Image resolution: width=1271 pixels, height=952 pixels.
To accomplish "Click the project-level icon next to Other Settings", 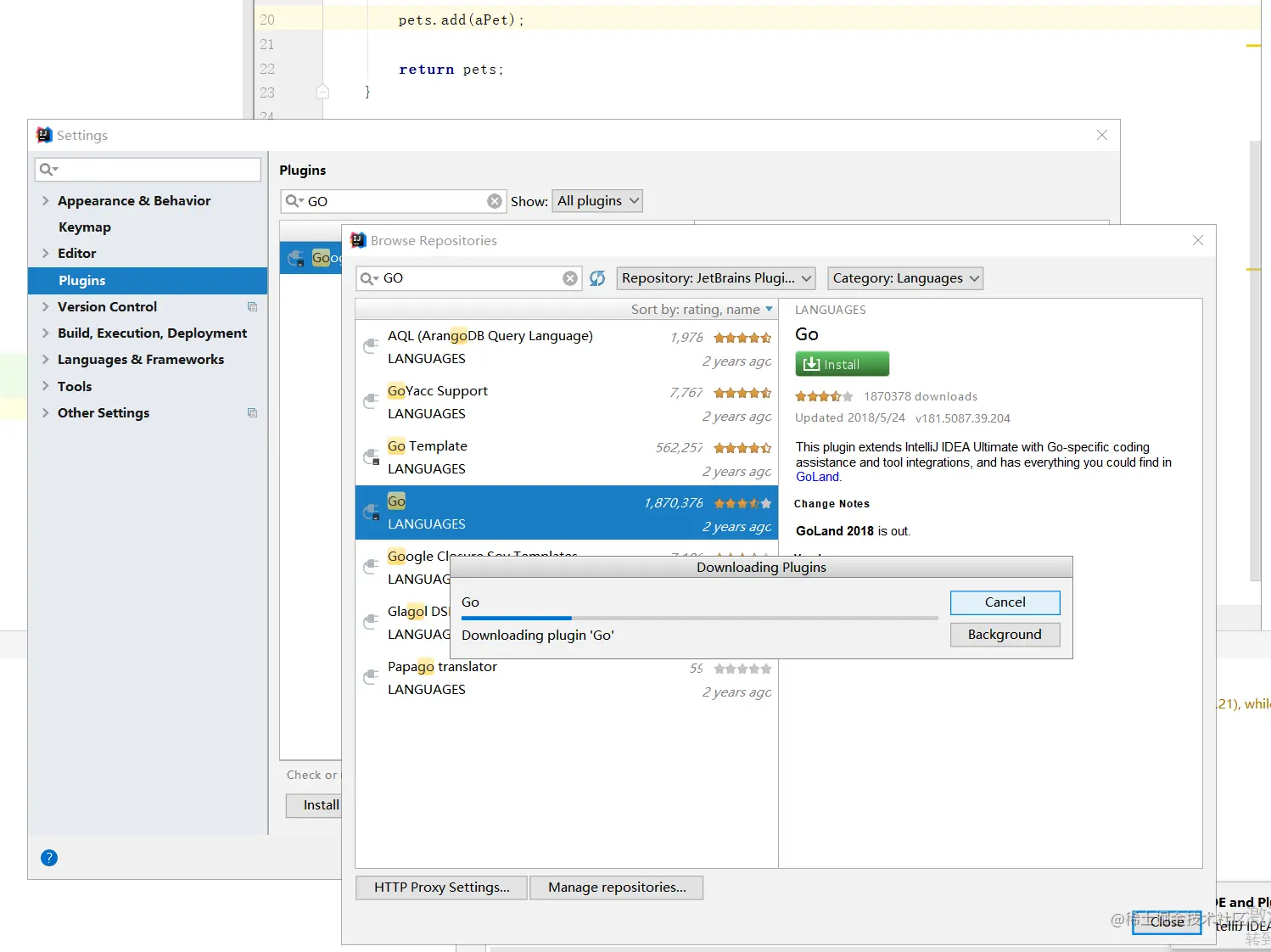I will [252, 413].
